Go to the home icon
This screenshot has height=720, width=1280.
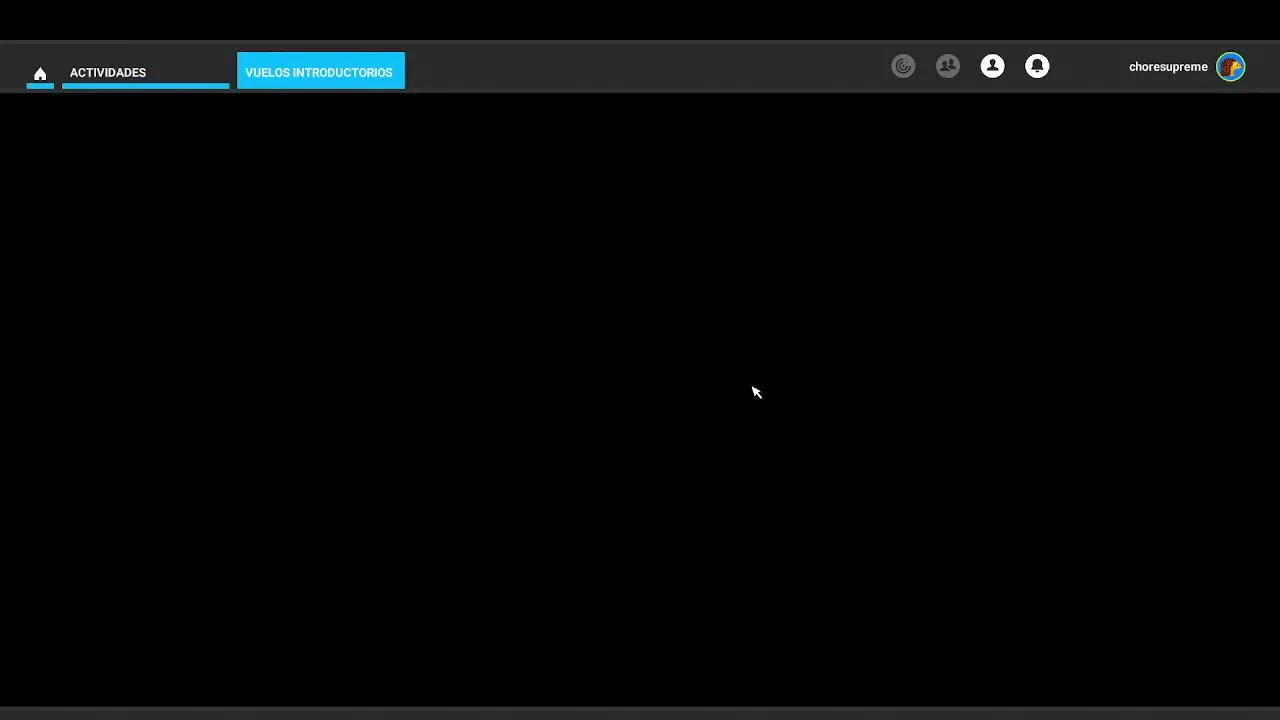[x=40, y=74]
